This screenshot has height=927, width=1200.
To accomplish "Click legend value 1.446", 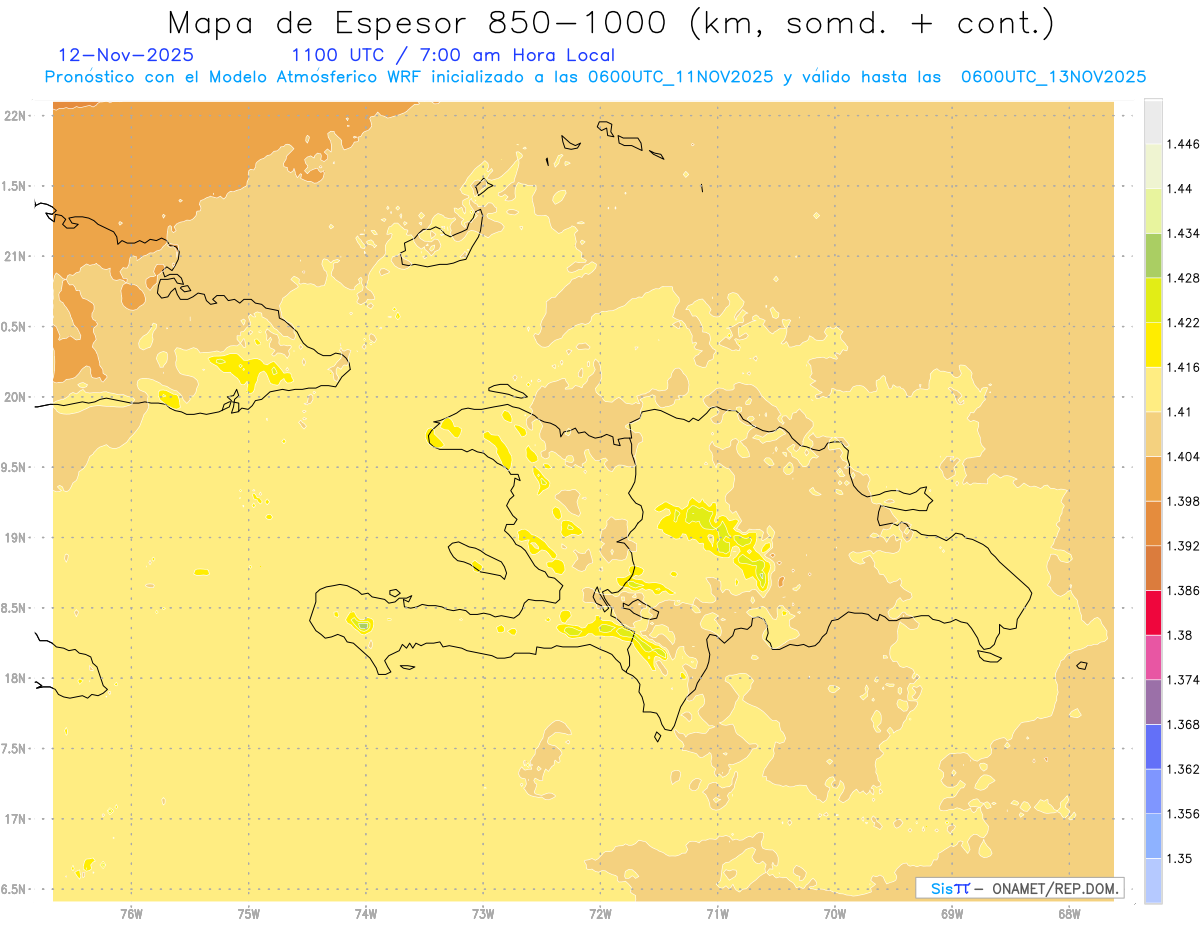I will (x=1183, y=144).
